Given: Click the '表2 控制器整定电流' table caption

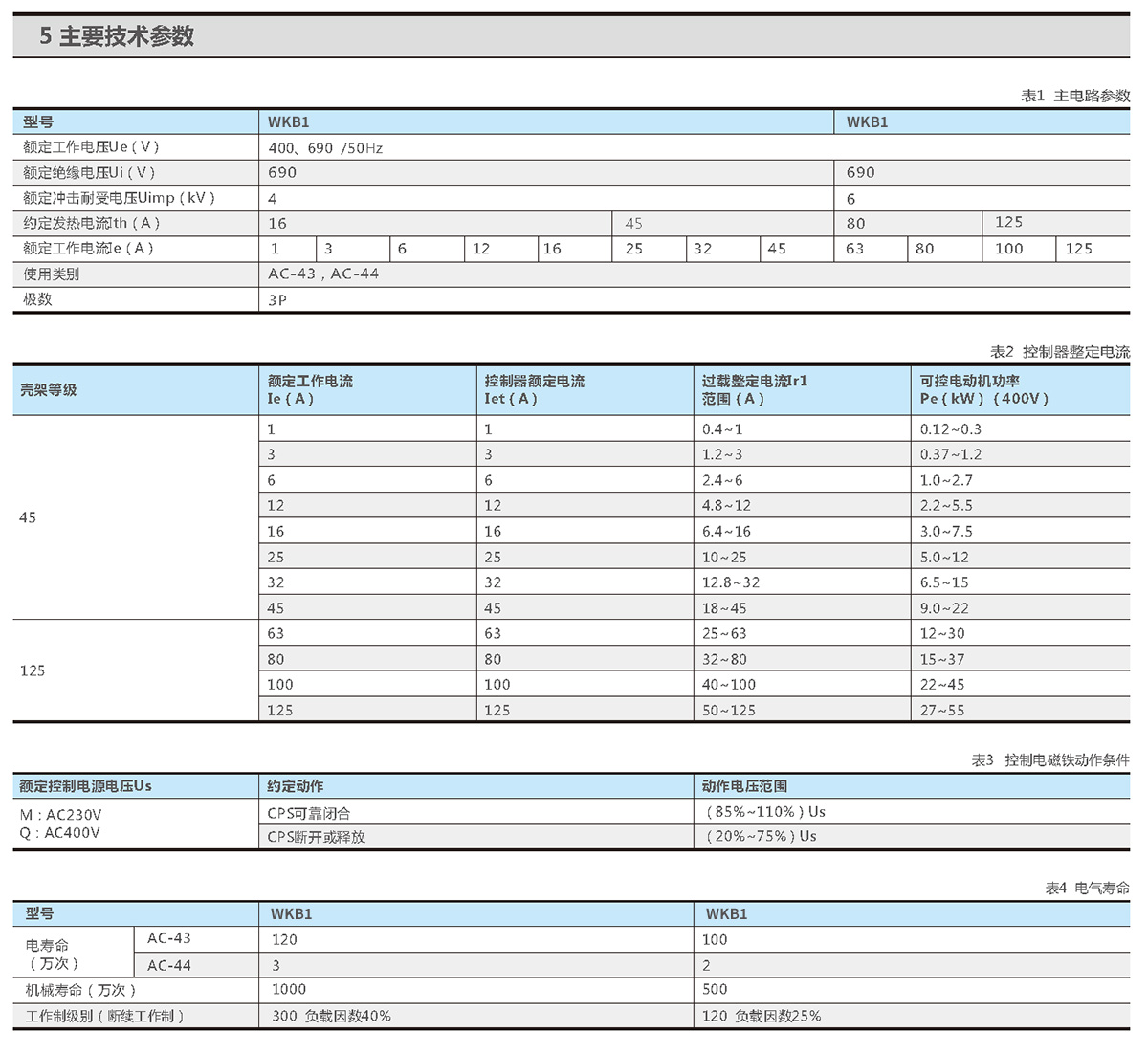Looking at the screenshot, I should click(1059, 352).
